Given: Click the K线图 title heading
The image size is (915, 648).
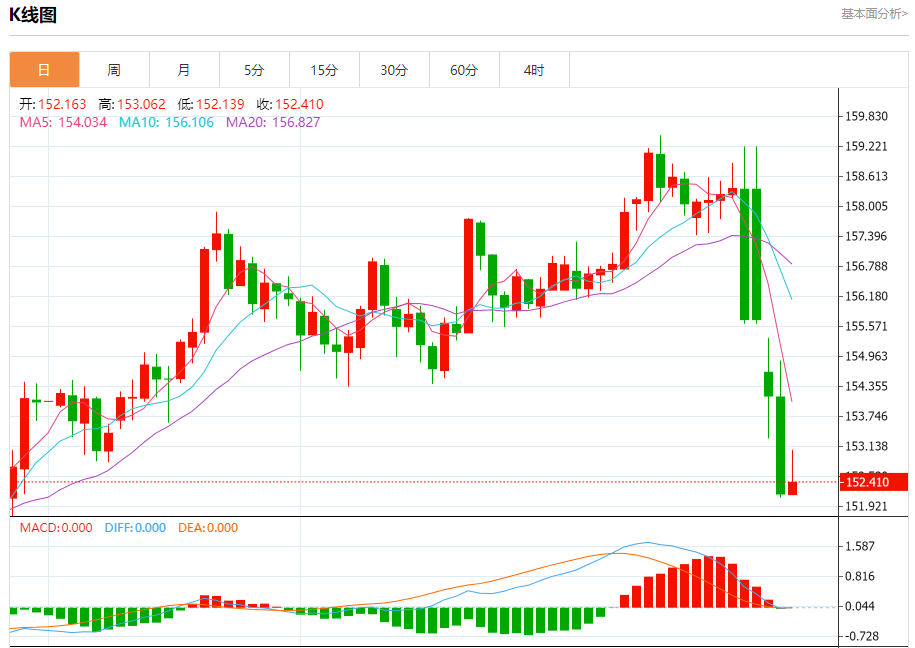Looking at the screenshot, I should click(x=33, y=15).
